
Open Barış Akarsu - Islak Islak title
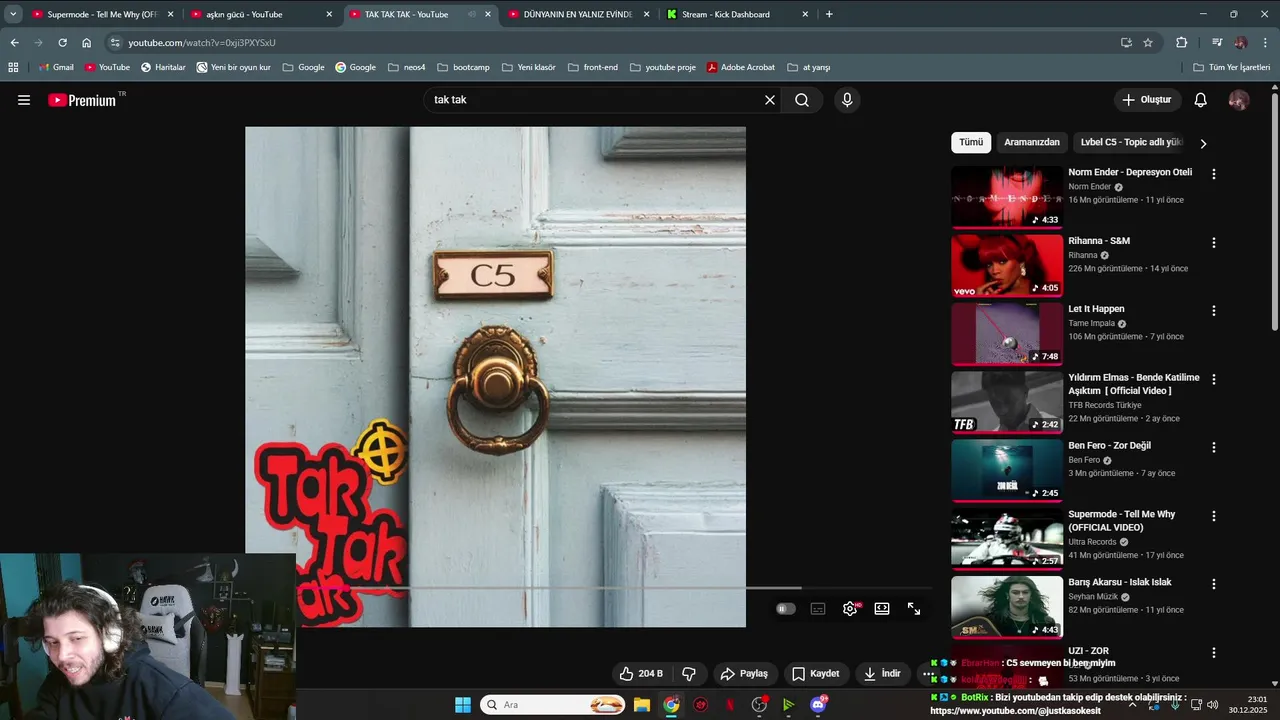(1120, 582)
